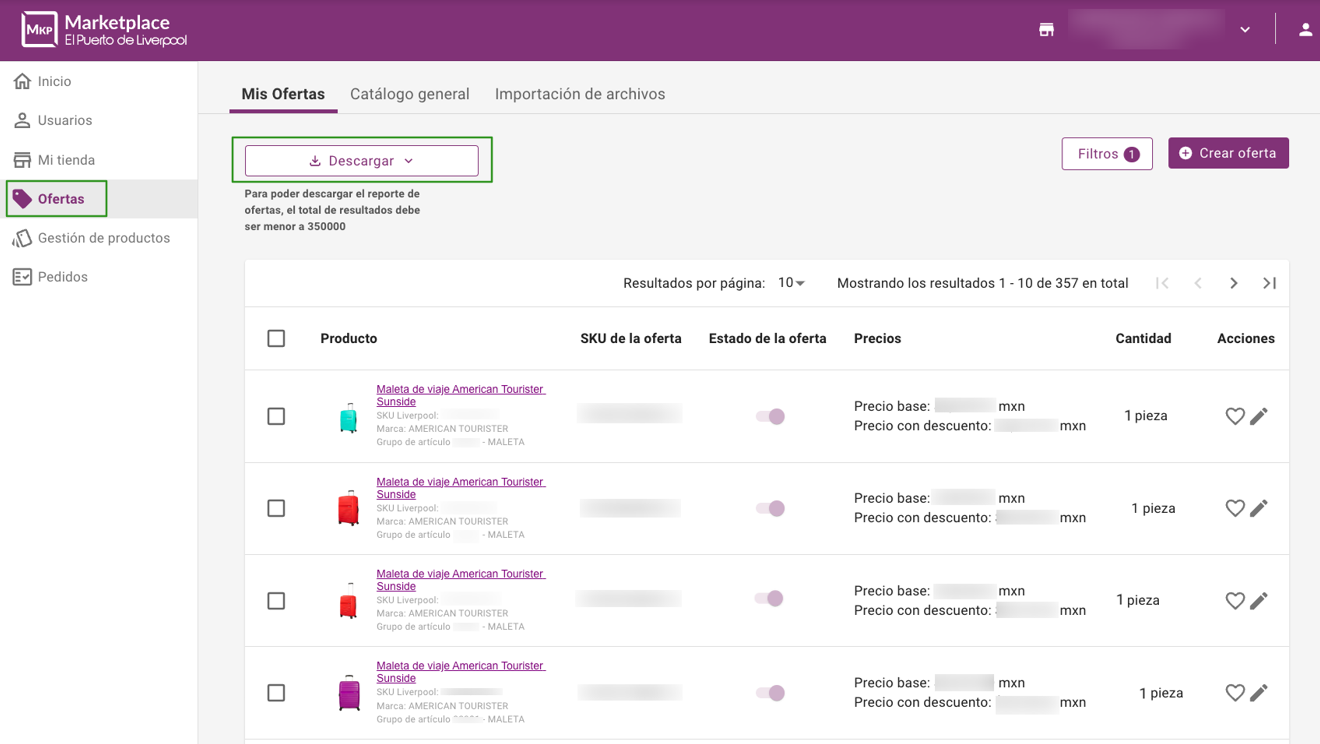Check the box for the third product row

click(276, 600)
